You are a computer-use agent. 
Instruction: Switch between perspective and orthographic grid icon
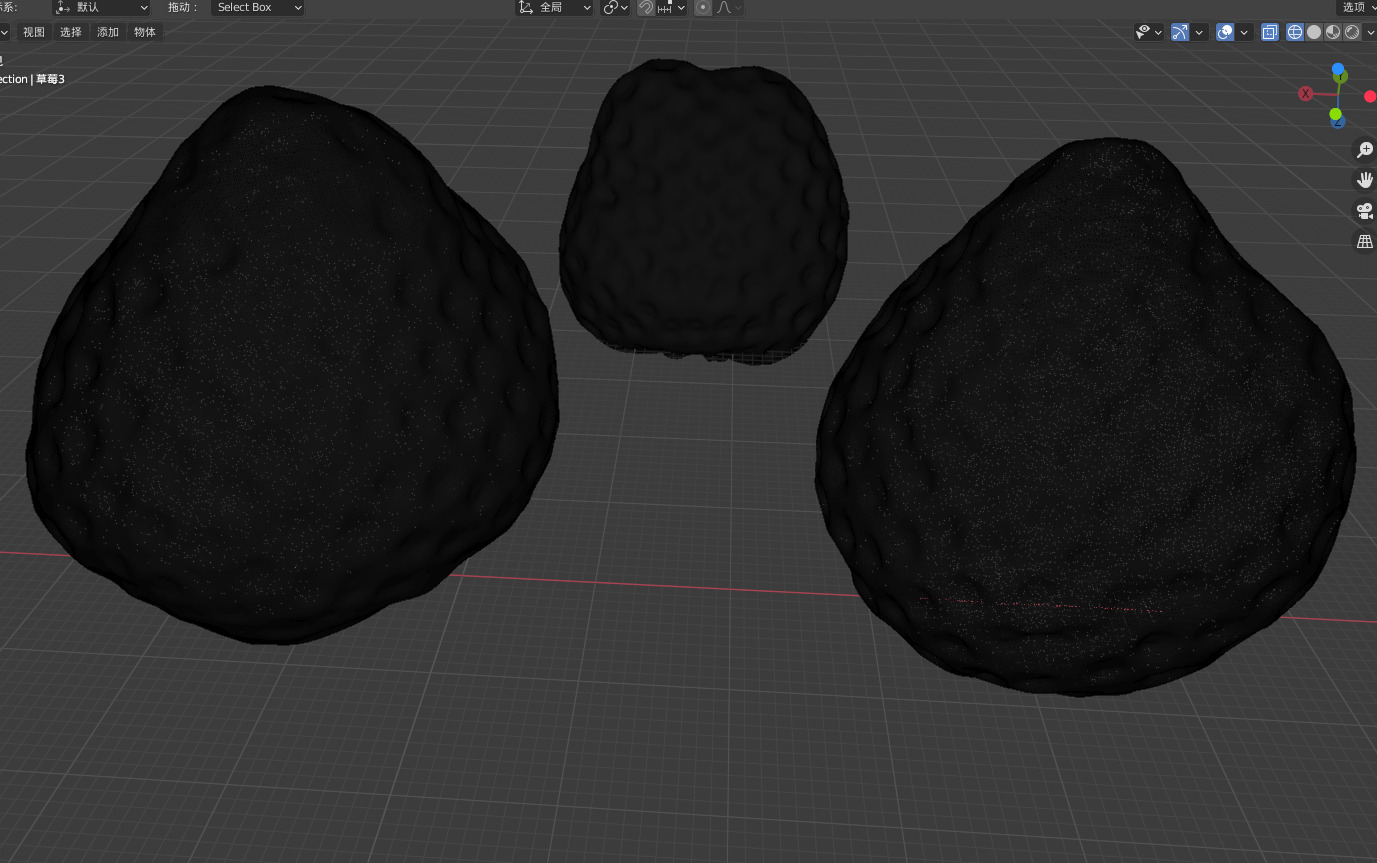1365,241
